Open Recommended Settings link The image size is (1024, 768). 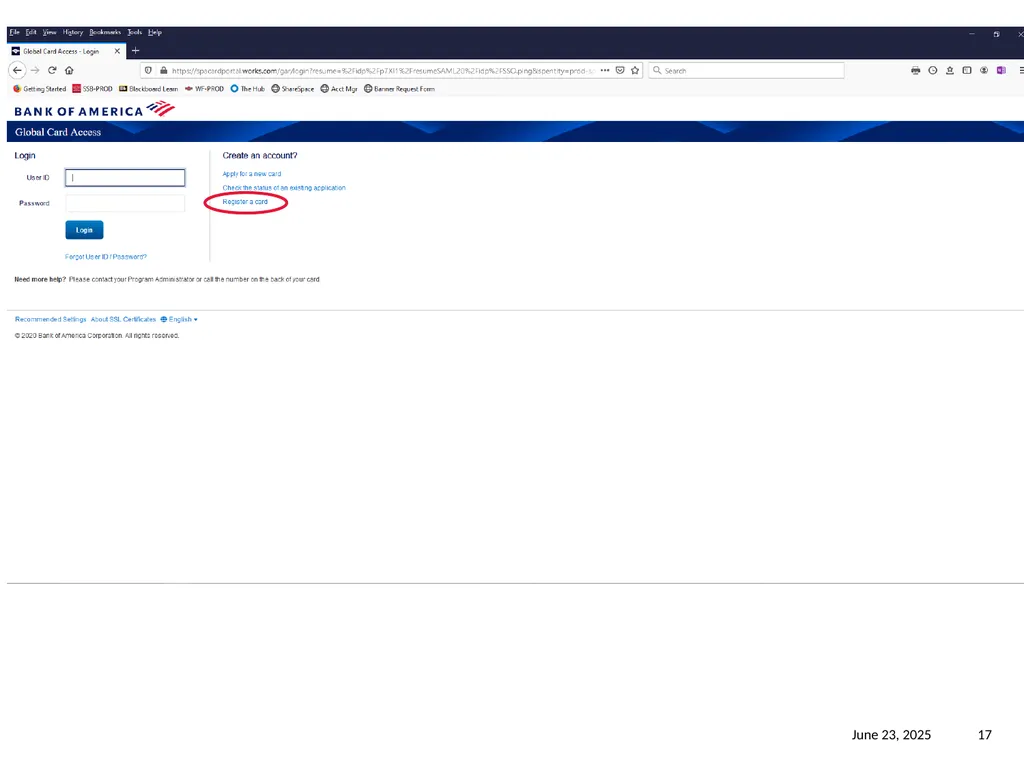(x=50, y=319)
